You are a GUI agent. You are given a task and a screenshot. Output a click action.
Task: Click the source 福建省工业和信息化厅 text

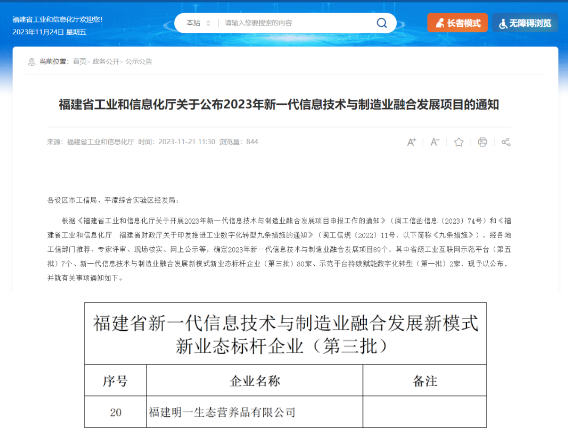[x=100, y=142]
